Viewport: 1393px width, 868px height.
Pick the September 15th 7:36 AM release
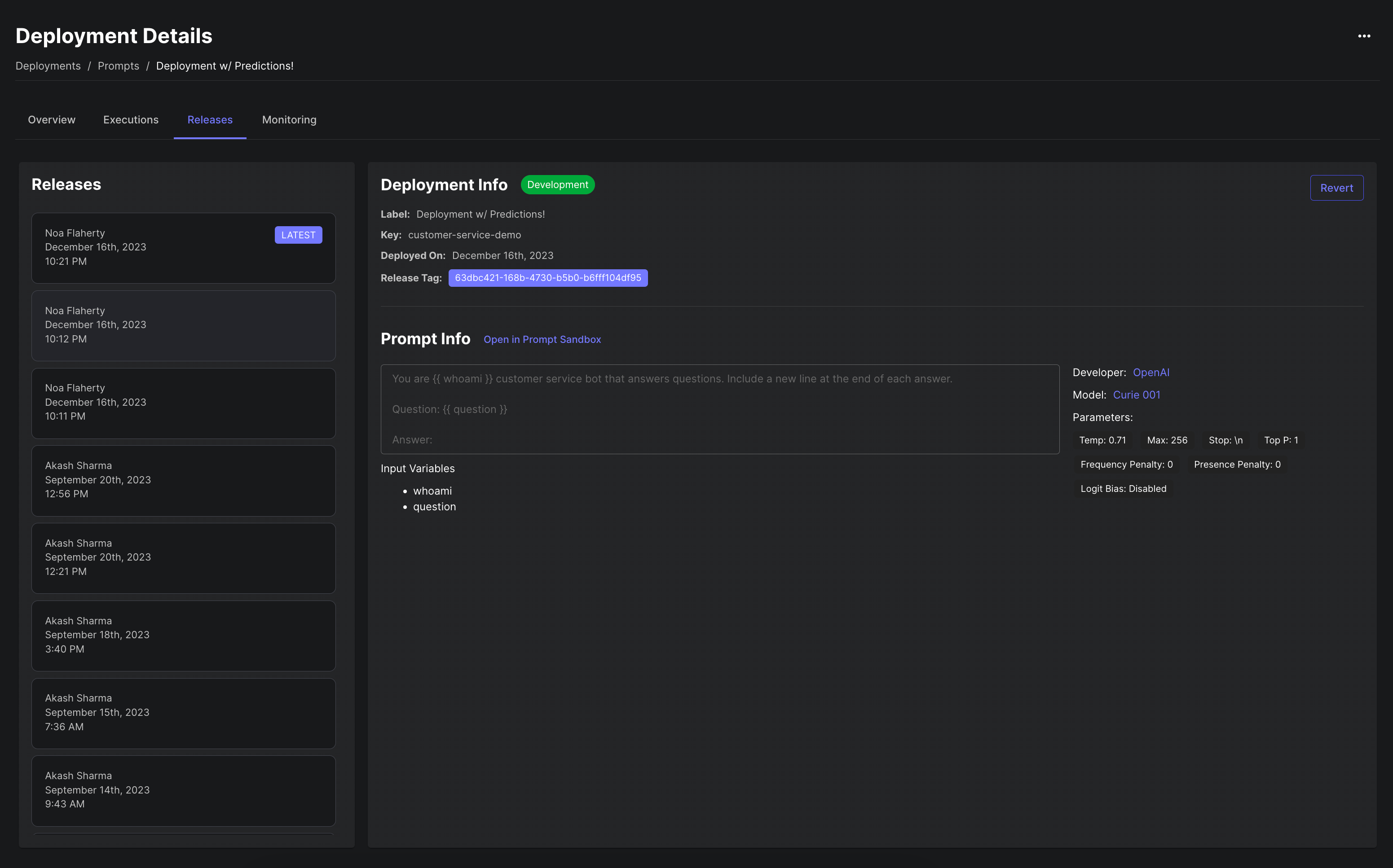pos(183,713)
